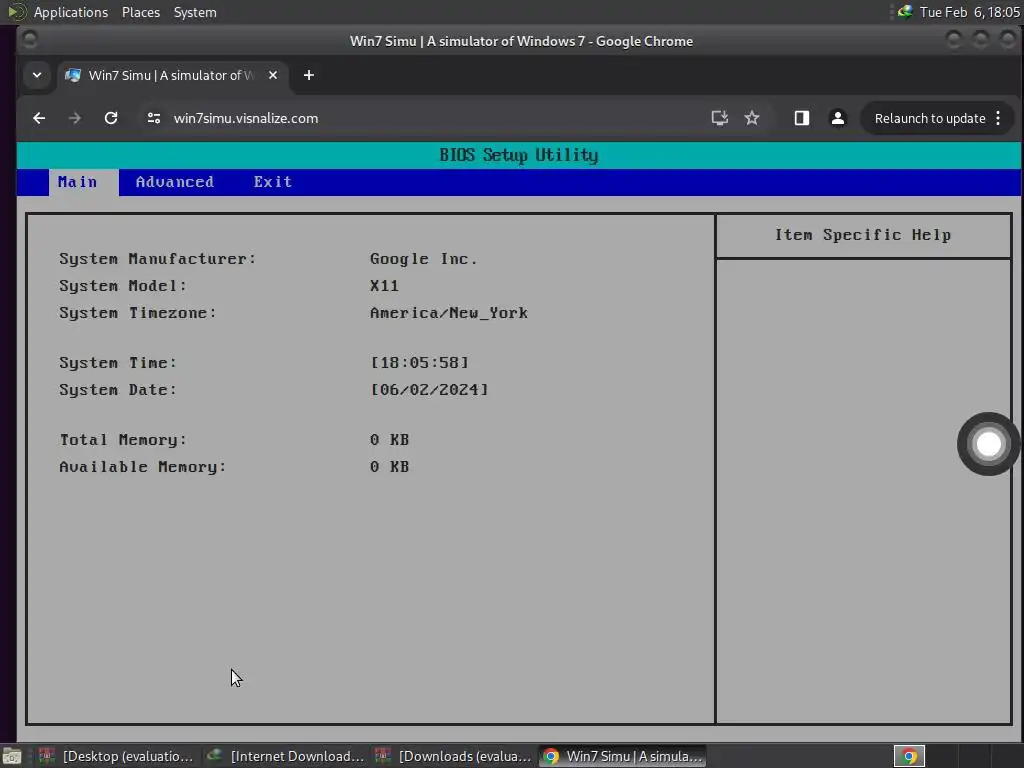This screenshot has height=768, width=1024.
Task: Select the System Time value
Action: point(419,362)
